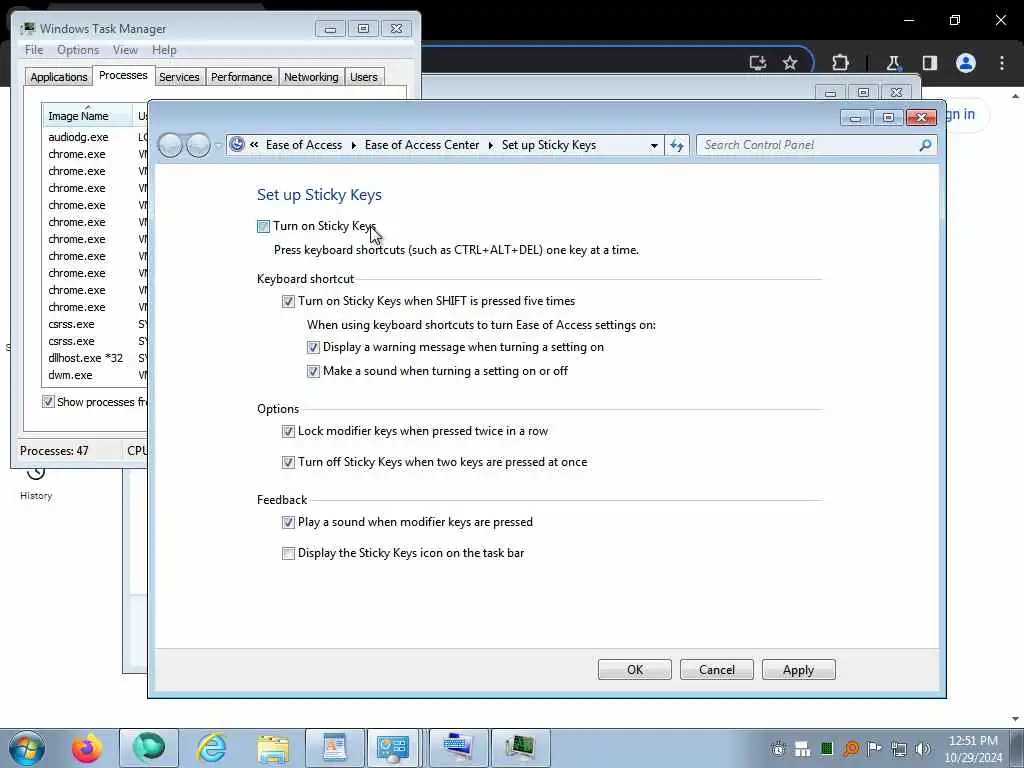Click the network tray icon
Viewport: 1024px width, 768px height.
tap(899, 749)
